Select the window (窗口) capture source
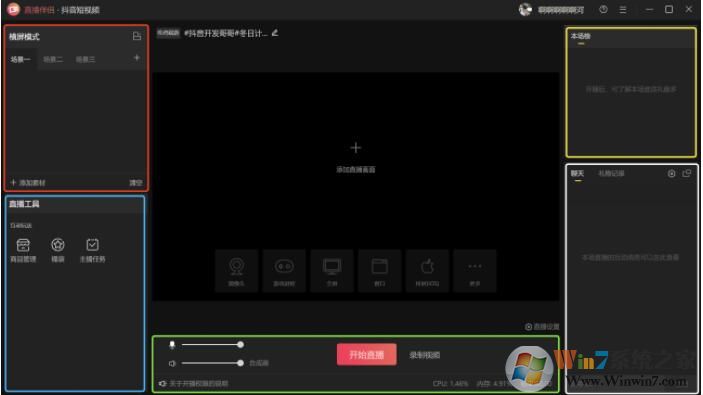The height and width of the screenshot is (395, 703). click(x=380, y=271)
